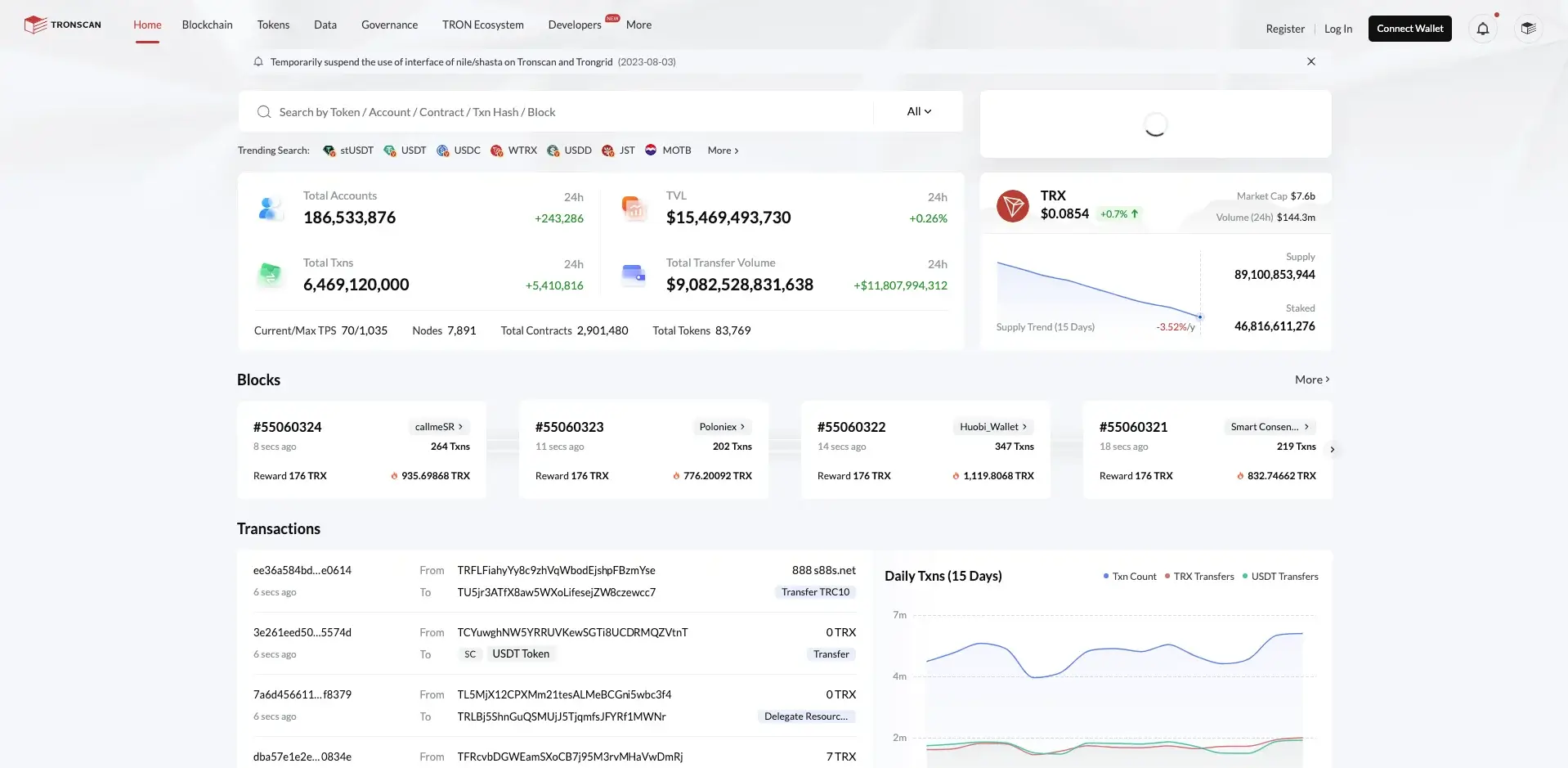1568x768 pixels.
Task: Click the Total Txns icon
Action: tap(270, 275)
